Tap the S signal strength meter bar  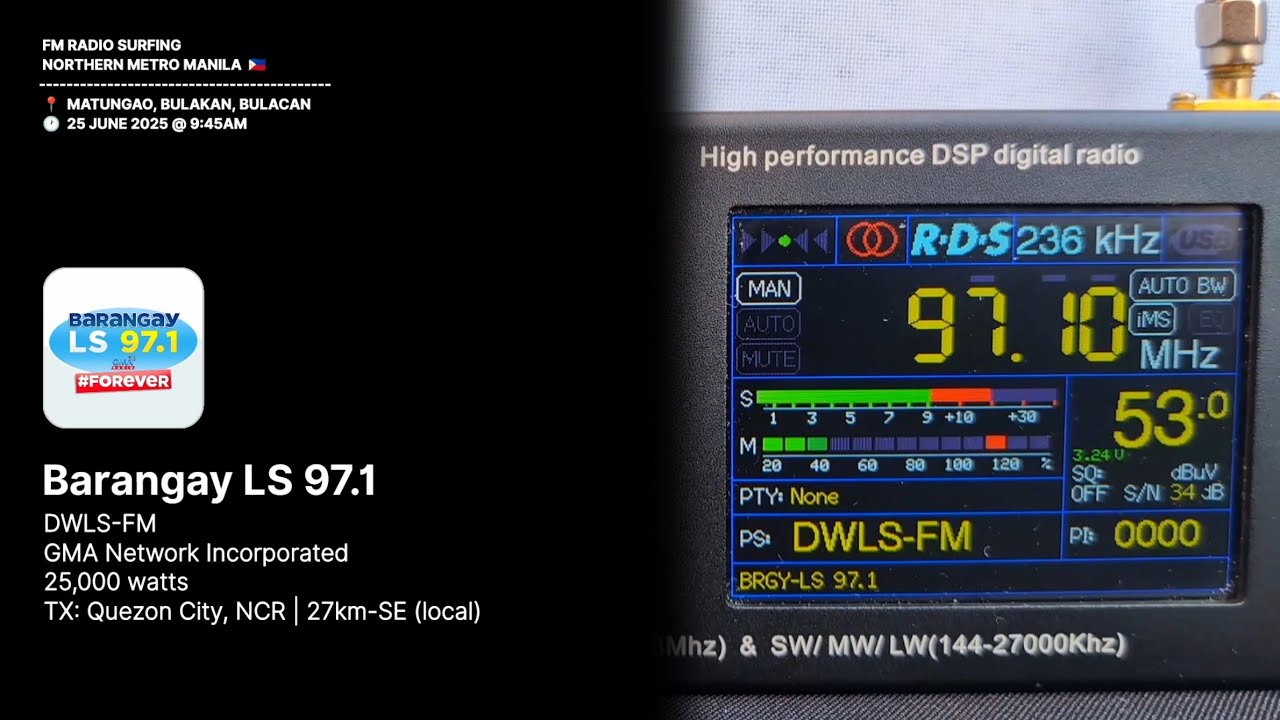coord(906,396)
